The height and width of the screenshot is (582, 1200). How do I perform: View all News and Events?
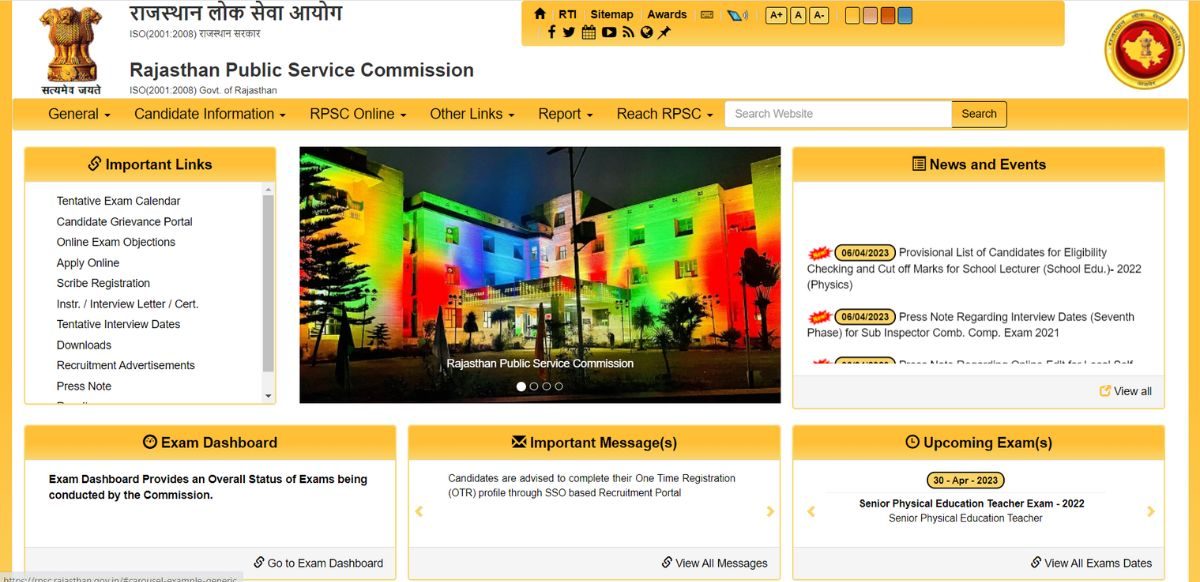pos(1126,391)
